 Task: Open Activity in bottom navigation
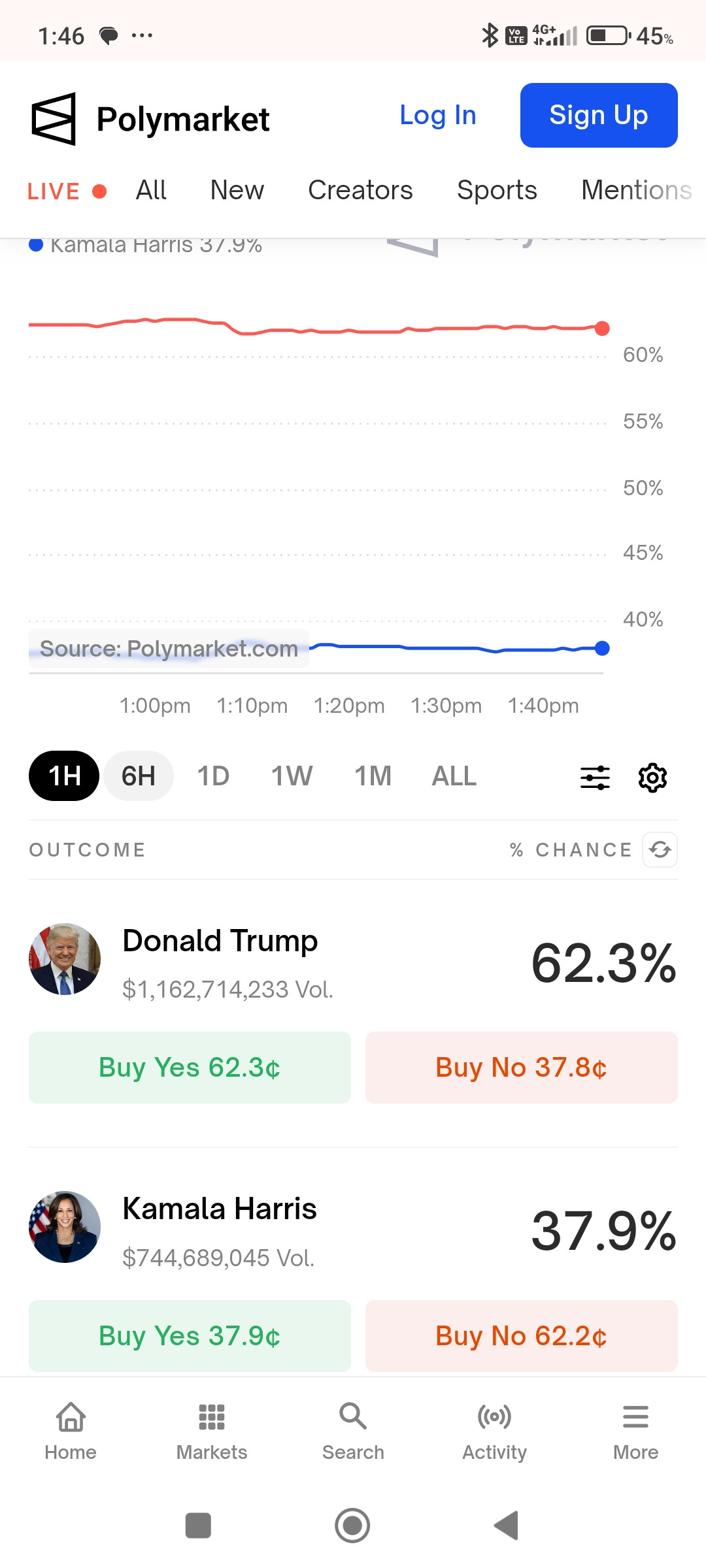494,1431
